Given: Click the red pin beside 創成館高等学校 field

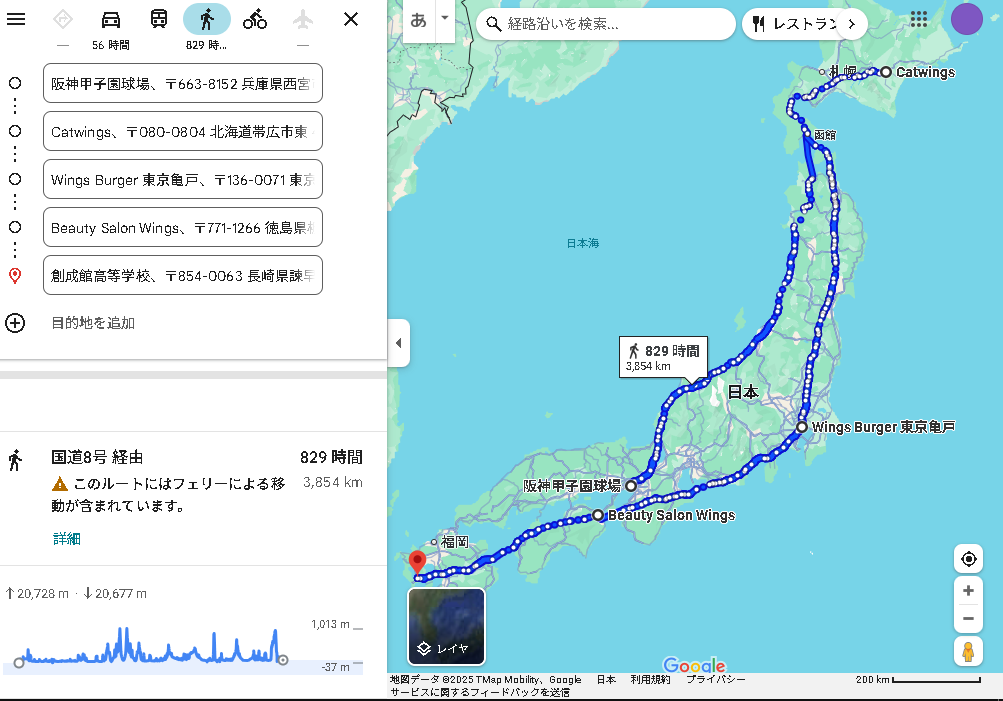Looking at the screenshot, I should [15, 276].
